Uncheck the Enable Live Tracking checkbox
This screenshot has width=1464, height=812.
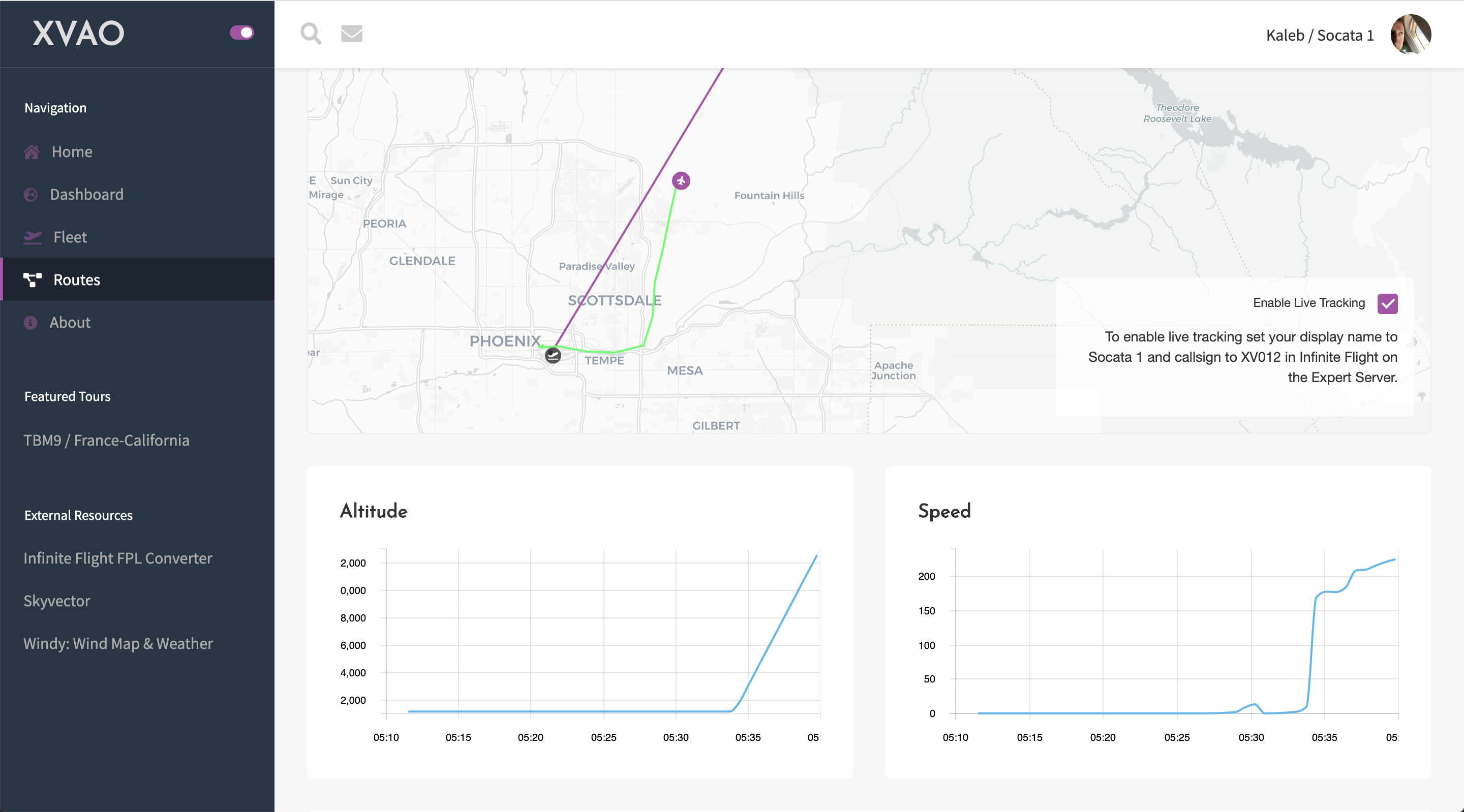[1387, 303]
